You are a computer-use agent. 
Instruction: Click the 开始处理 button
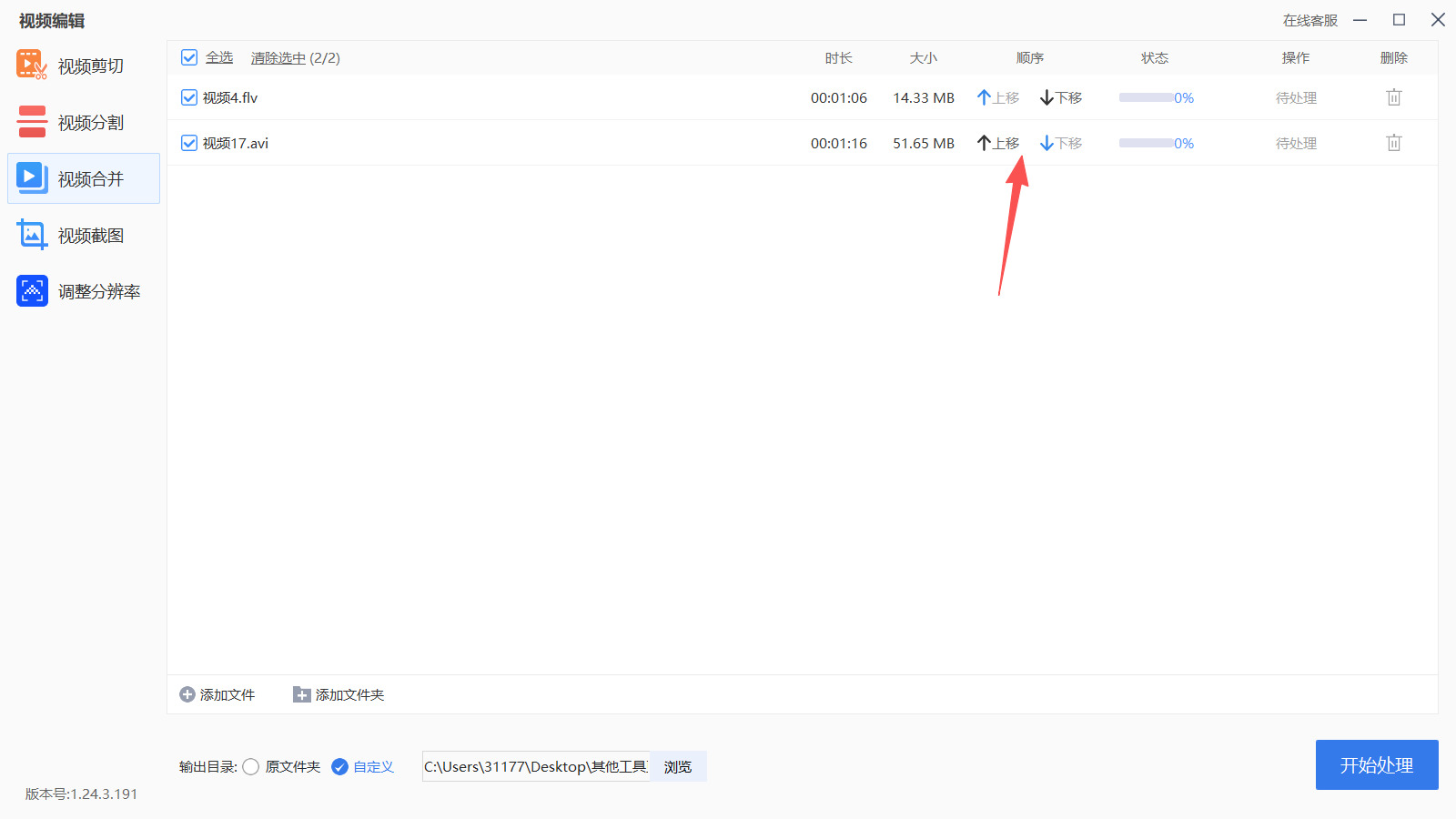(x=1377, y=764)
